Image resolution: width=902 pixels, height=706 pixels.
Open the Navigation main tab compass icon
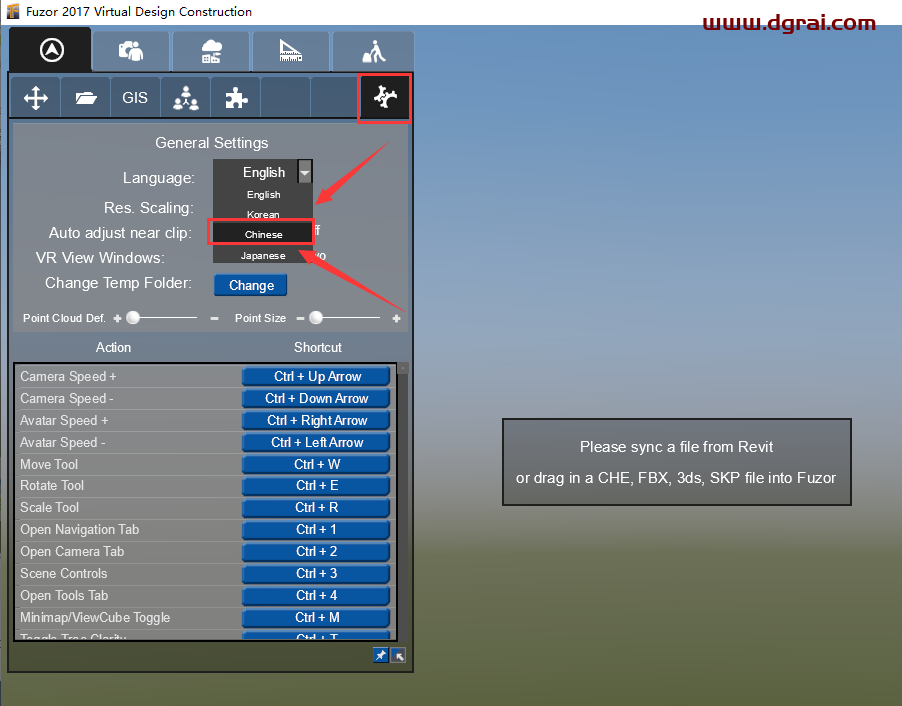click(x=51, y=50)
